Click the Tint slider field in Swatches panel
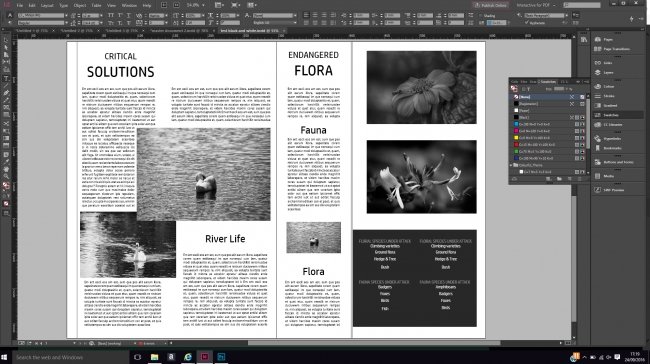Screen dimensions: 650x364 coord(559,89)
